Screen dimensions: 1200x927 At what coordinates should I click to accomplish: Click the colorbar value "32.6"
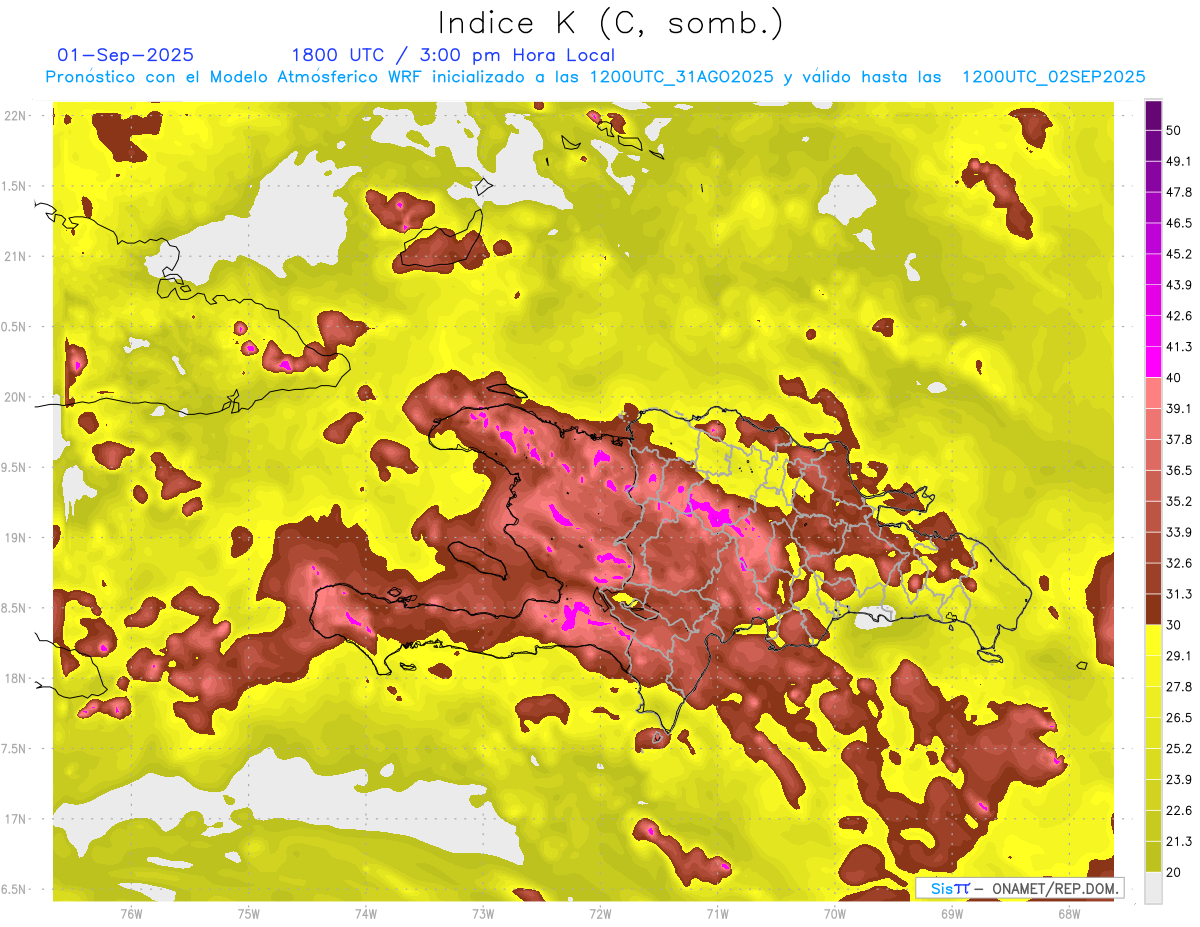(x=1180, y=563)
